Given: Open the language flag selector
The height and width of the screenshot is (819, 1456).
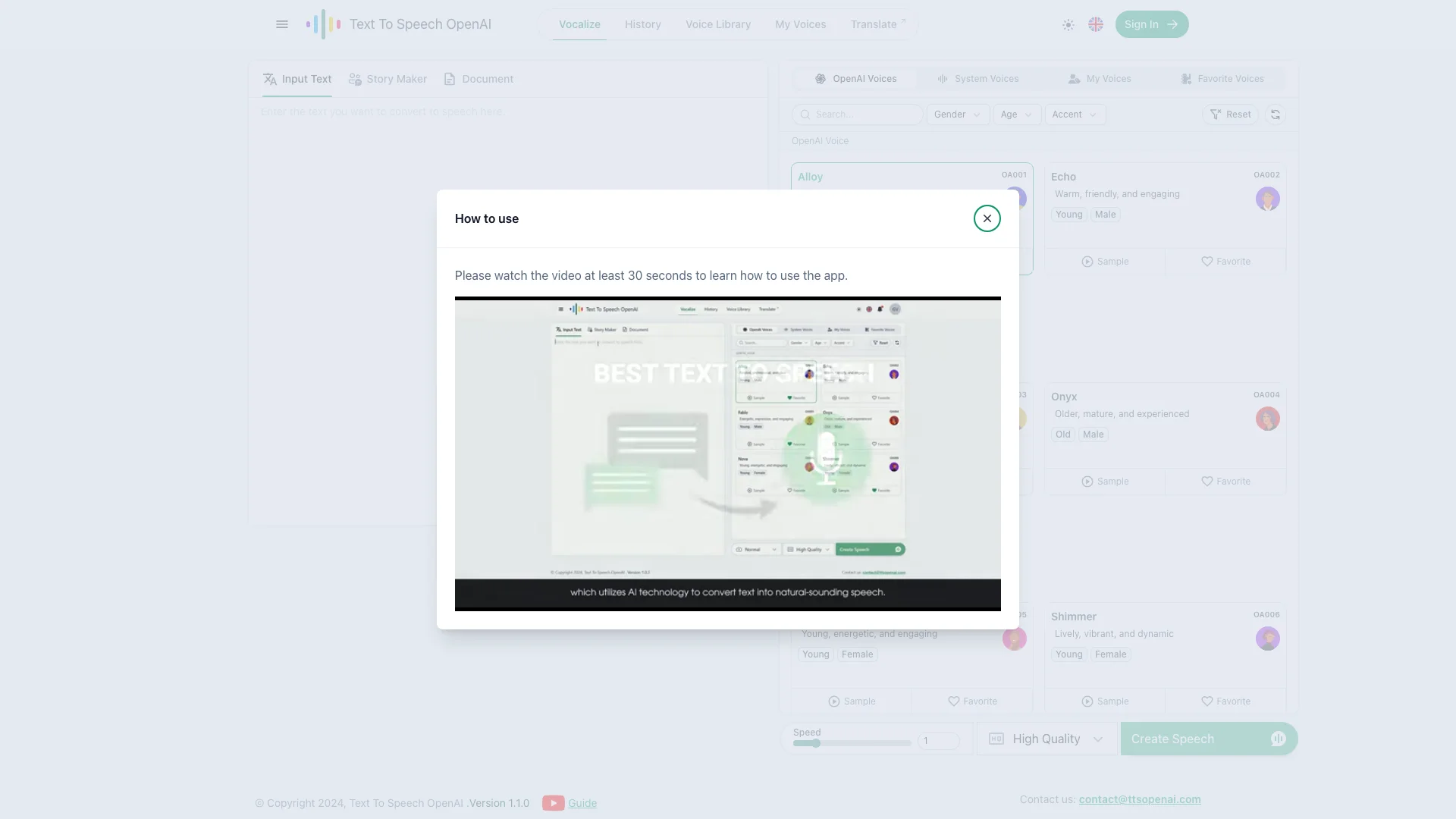Looking at the screenshot, I should coord(1096,24).
